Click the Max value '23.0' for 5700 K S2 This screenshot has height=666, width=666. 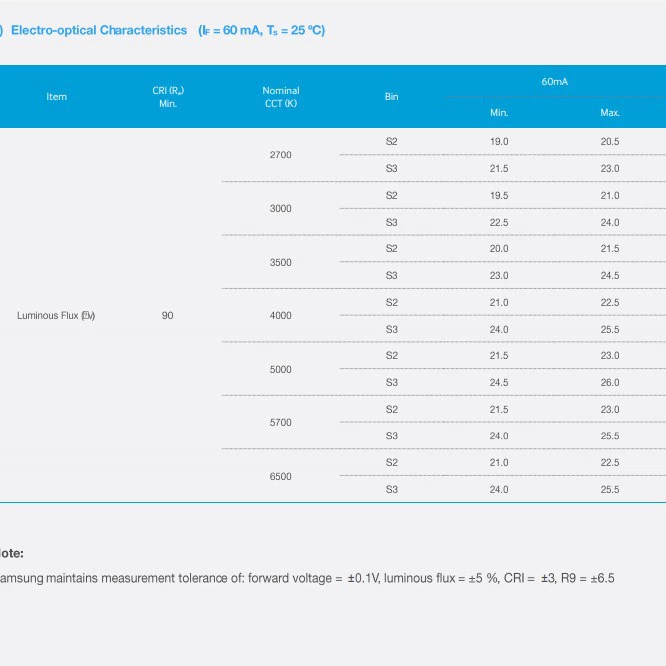pyautogui.click(x=610, y=409)
